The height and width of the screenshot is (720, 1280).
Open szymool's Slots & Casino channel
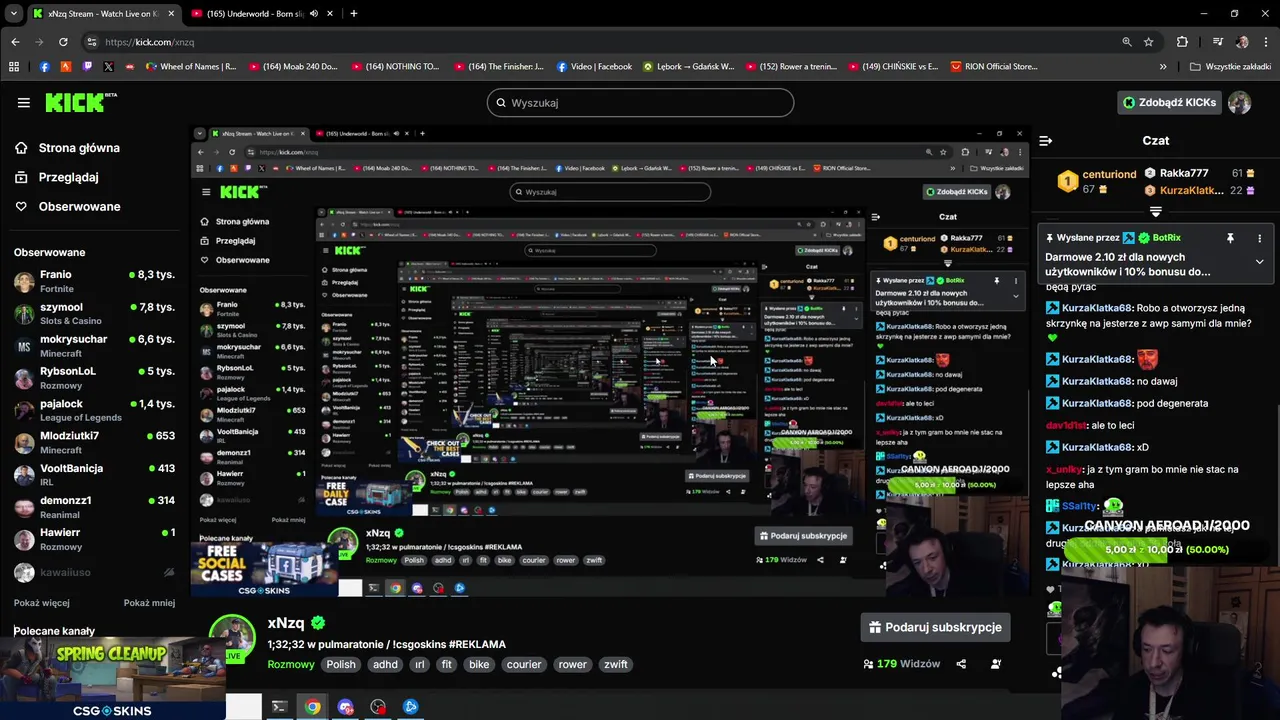click(x=94, y=314)
